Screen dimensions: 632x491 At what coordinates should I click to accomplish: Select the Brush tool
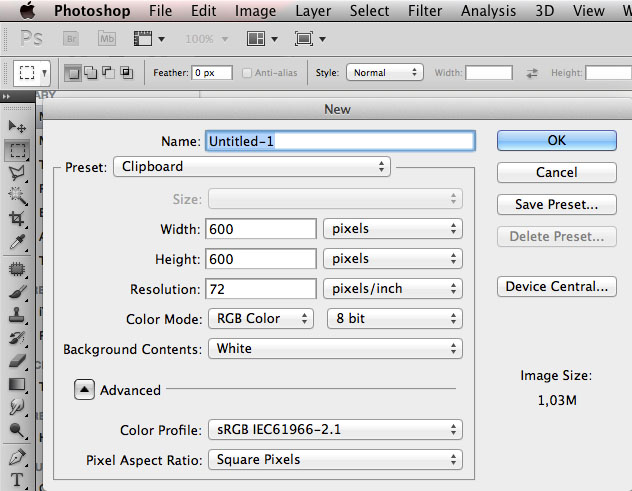pos(17,292)
